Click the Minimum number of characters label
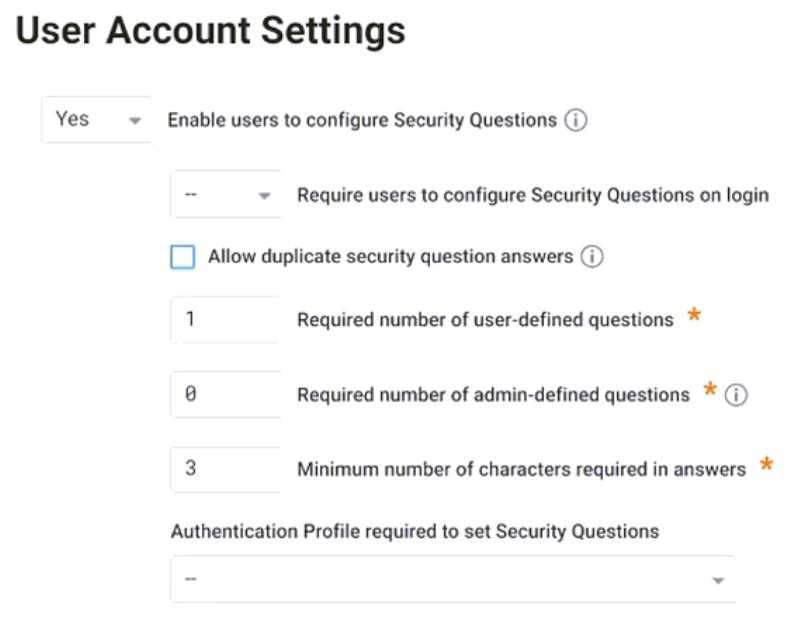This screenshot has width=789, height=619. [521, 469]
